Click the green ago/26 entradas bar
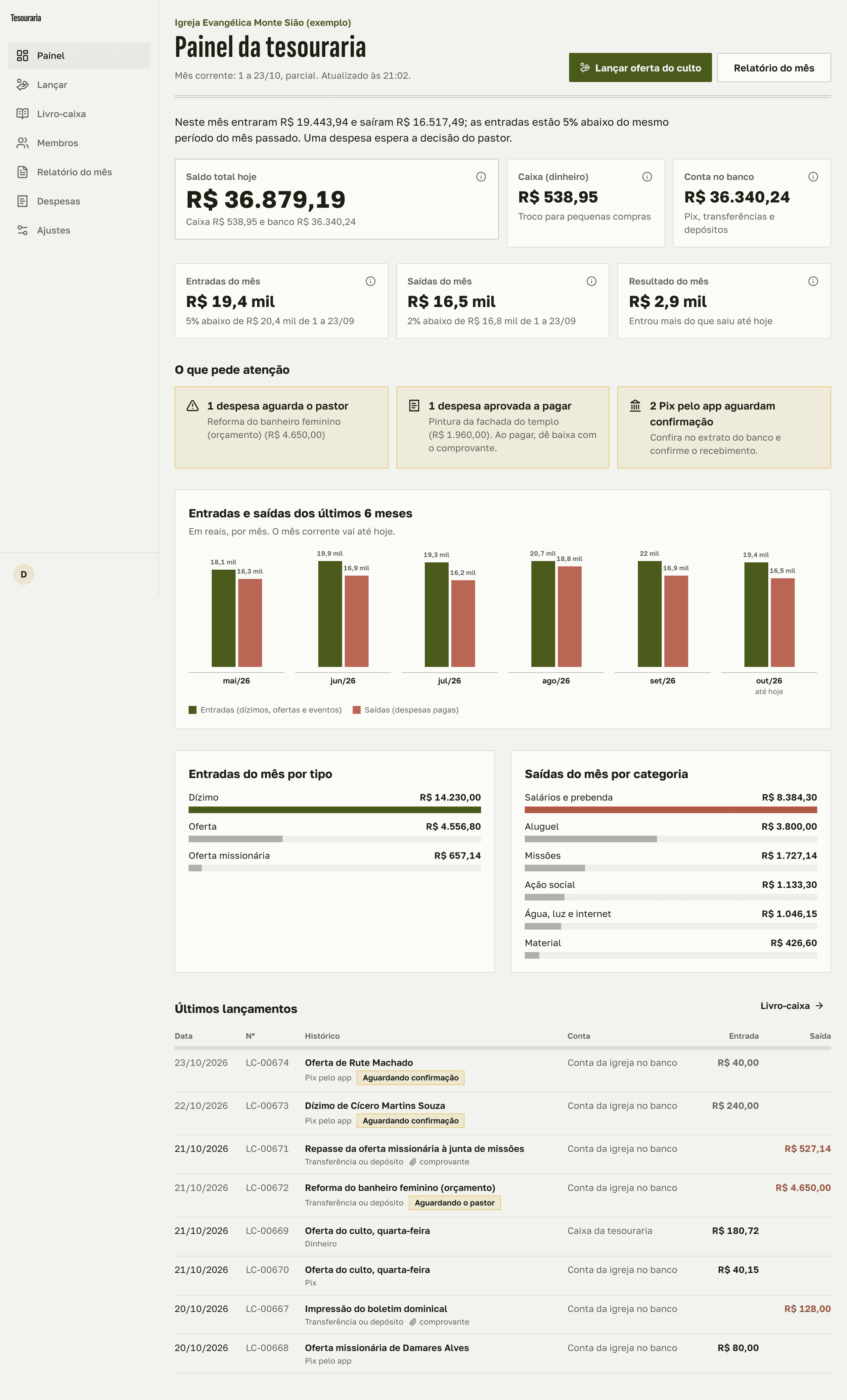 (543, 614)
